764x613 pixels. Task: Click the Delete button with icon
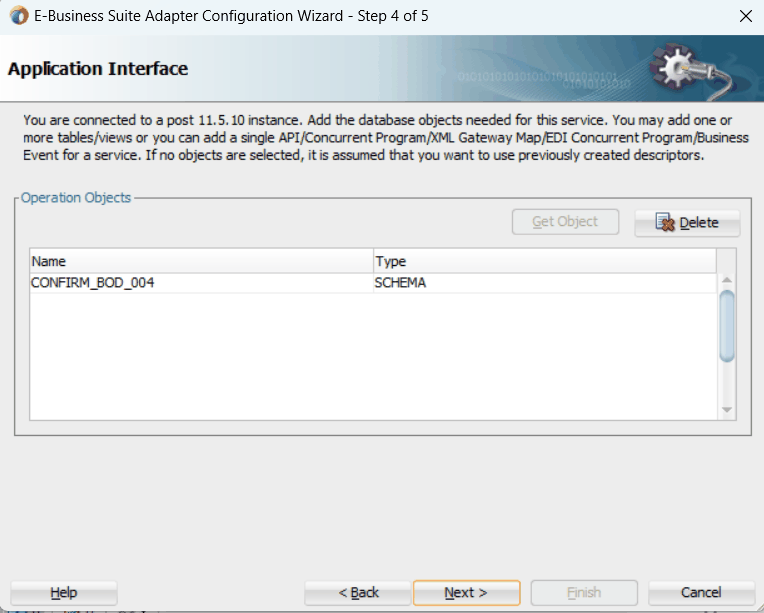tap(687, 223)
